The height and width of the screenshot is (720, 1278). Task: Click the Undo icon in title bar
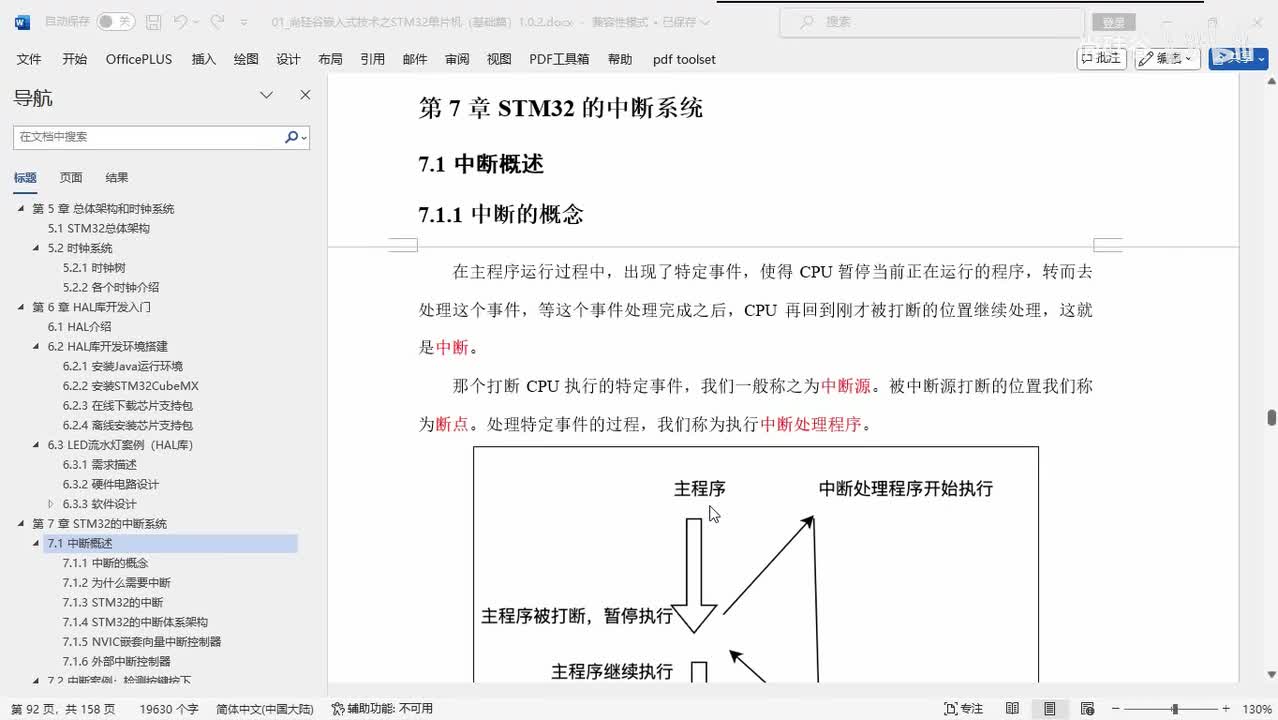[180, 21]
